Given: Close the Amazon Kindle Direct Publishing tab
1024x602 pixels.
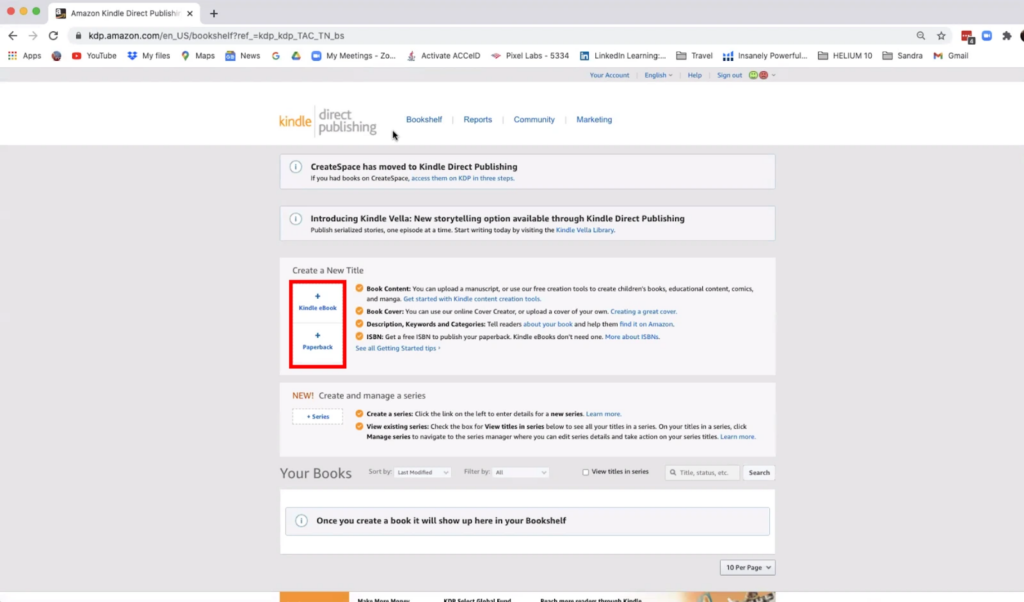Looking at the screenshot, I should coord(189,13).
